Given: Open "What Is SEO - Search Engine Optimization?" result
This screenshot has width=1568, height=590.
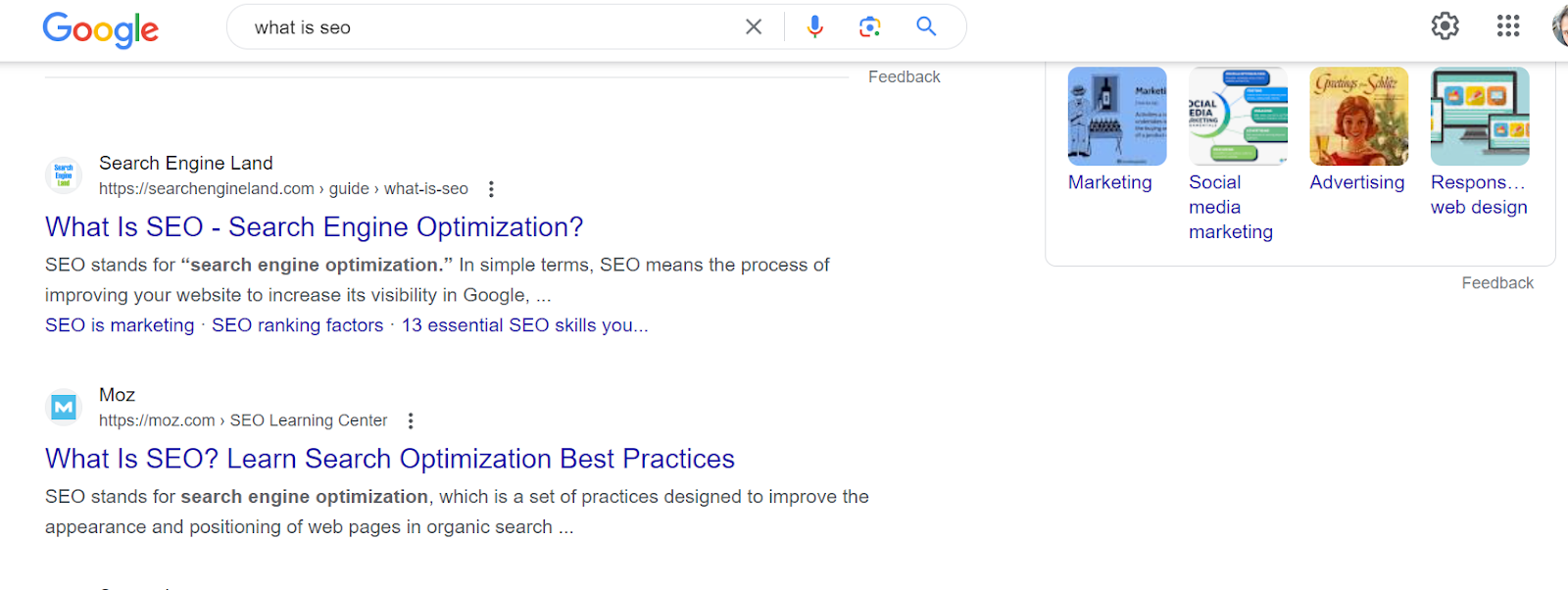Looking at the screenshot, I should tap(314, 227).
